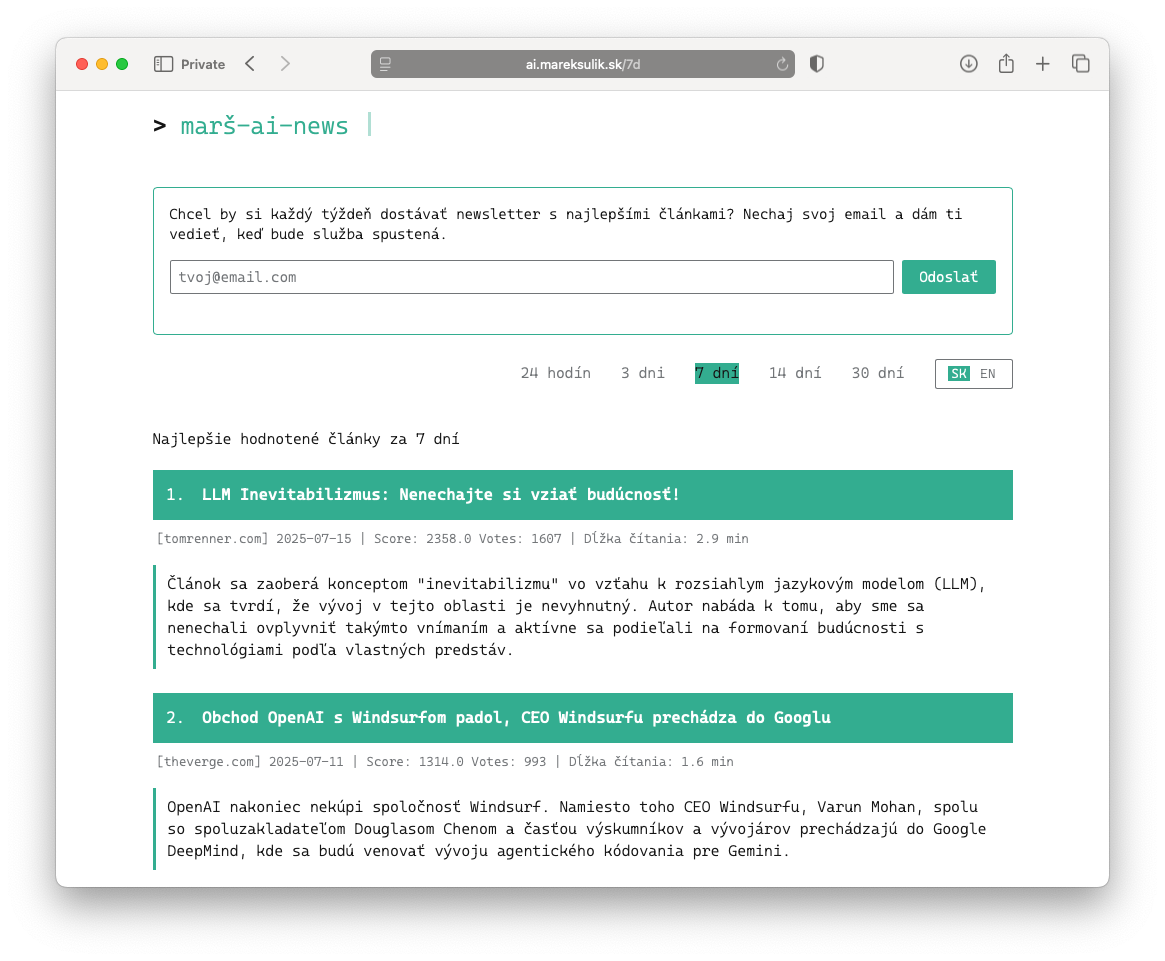Screen dimensions: 1165x961
Task: Click the green fullscreen window button
Action: (123, 64)
